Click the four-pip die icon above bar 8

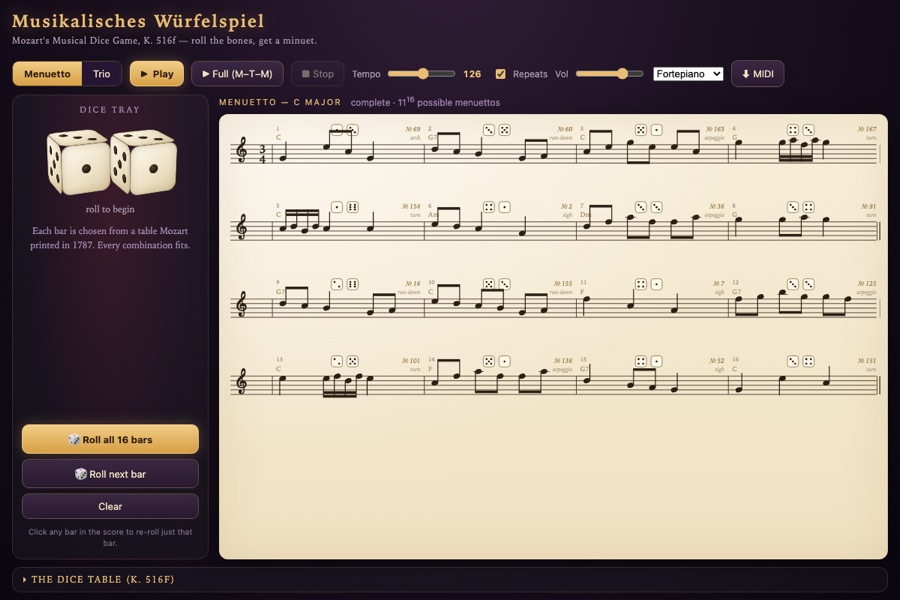[808, 207]
